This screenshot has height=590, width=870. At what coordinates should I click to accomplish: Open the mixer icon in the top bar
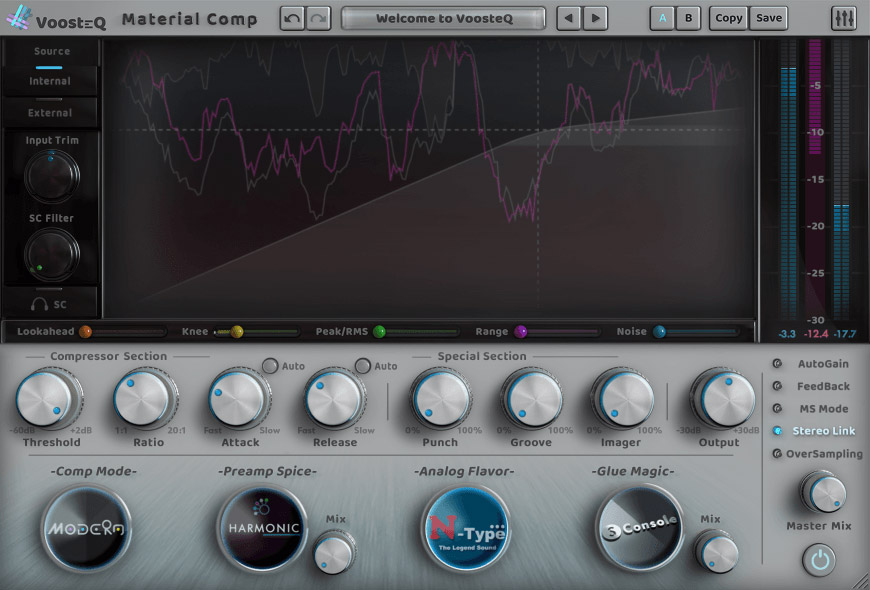click(845, 17)
